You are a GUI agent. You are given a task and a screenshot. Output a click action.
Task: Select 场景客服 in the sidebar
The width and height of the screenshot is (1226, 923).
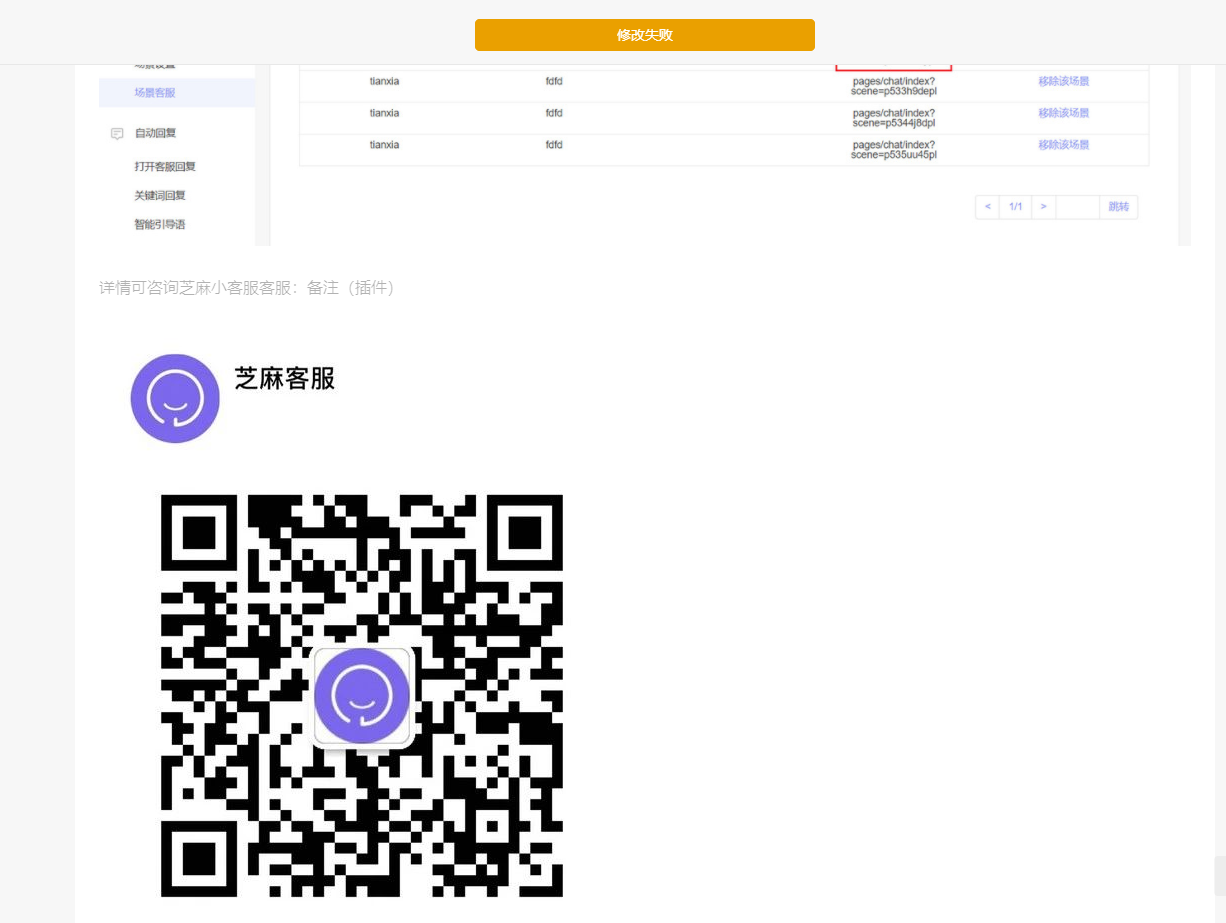tap(155, 92)
